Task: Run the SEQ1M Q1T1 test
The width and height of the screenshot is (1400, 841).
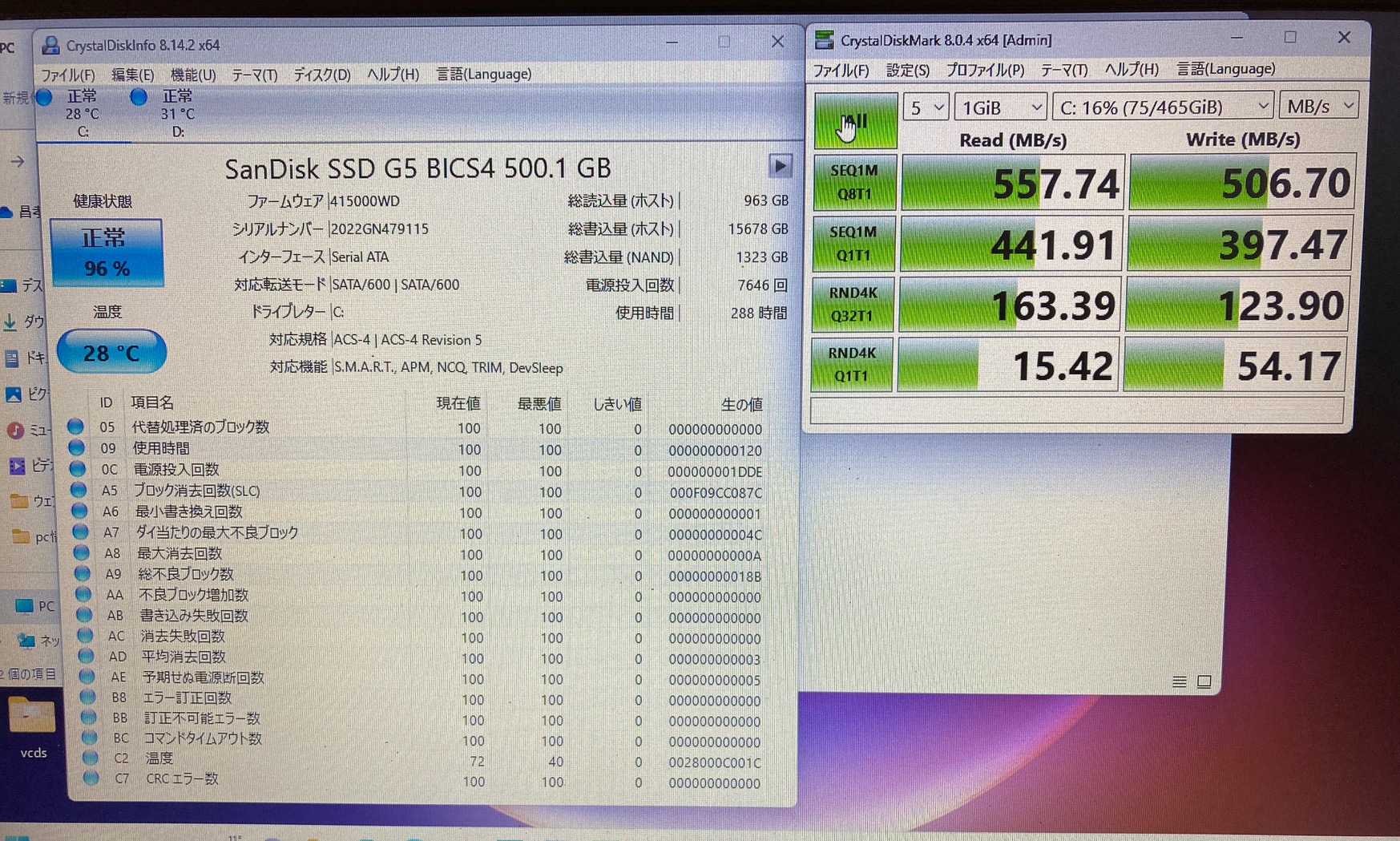Action: 853,243
